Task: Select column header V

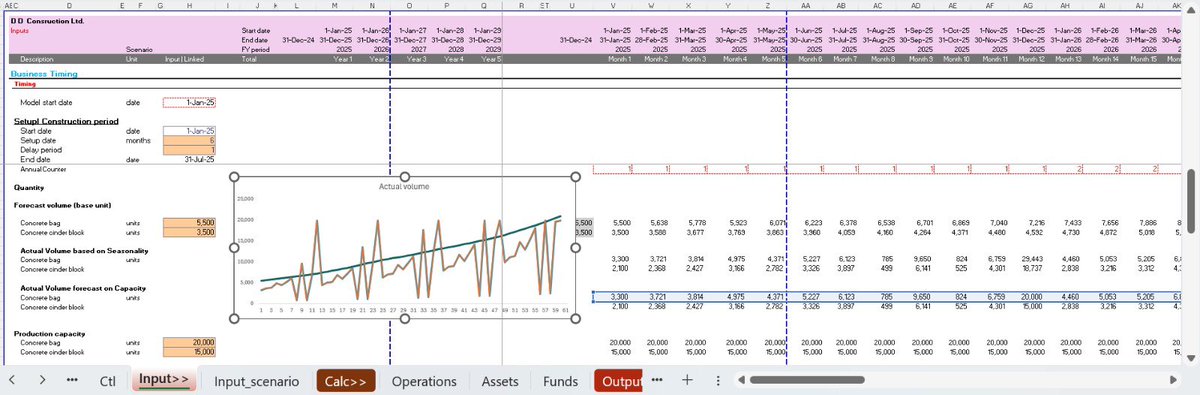Action: point(613,5)
